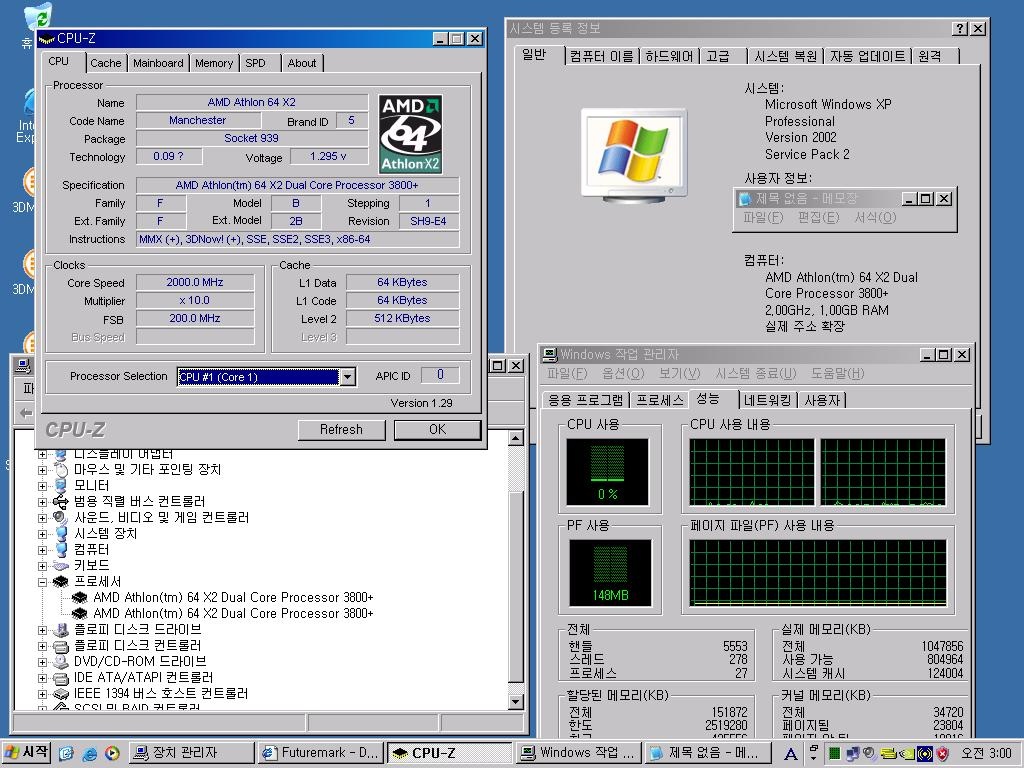1024x768 pixels.
Task: Open the 컴퓨터 이름 tab in System Properties
Action: pyautogui.click(x=601, y=57)
